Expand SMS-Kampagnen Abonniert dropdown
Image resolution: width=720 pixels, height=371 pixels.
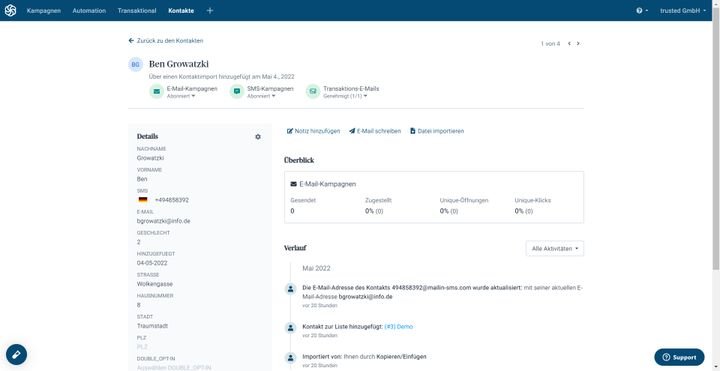261,96
